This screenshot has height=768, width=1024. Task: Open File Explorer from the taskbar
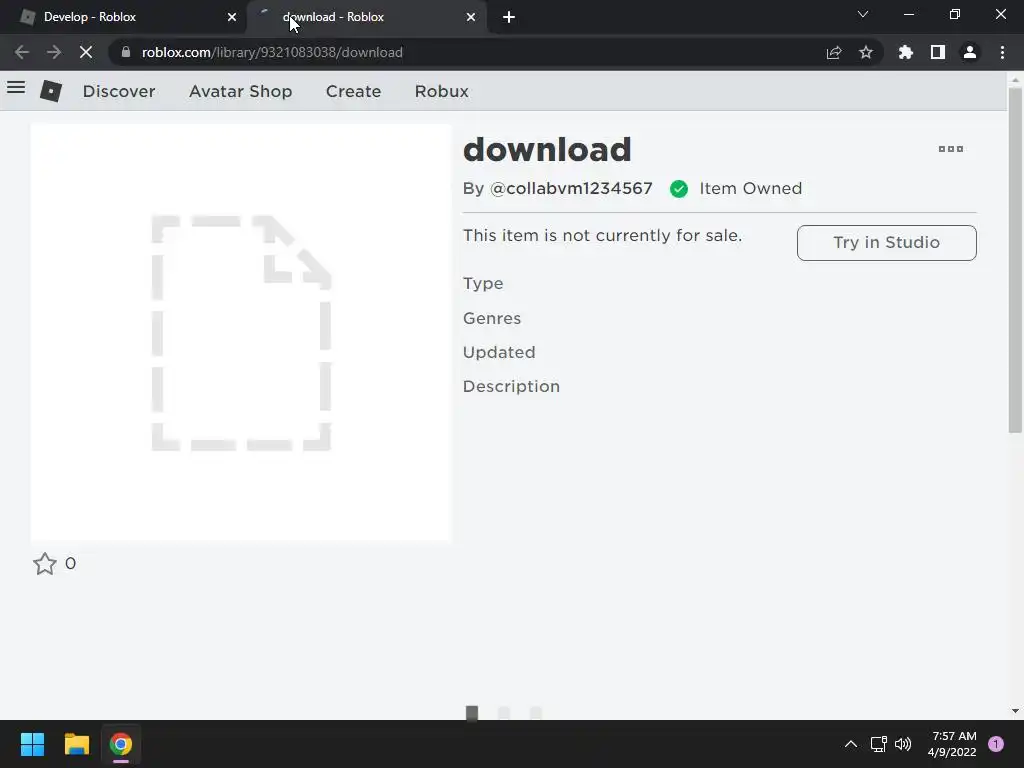point(76,744)
